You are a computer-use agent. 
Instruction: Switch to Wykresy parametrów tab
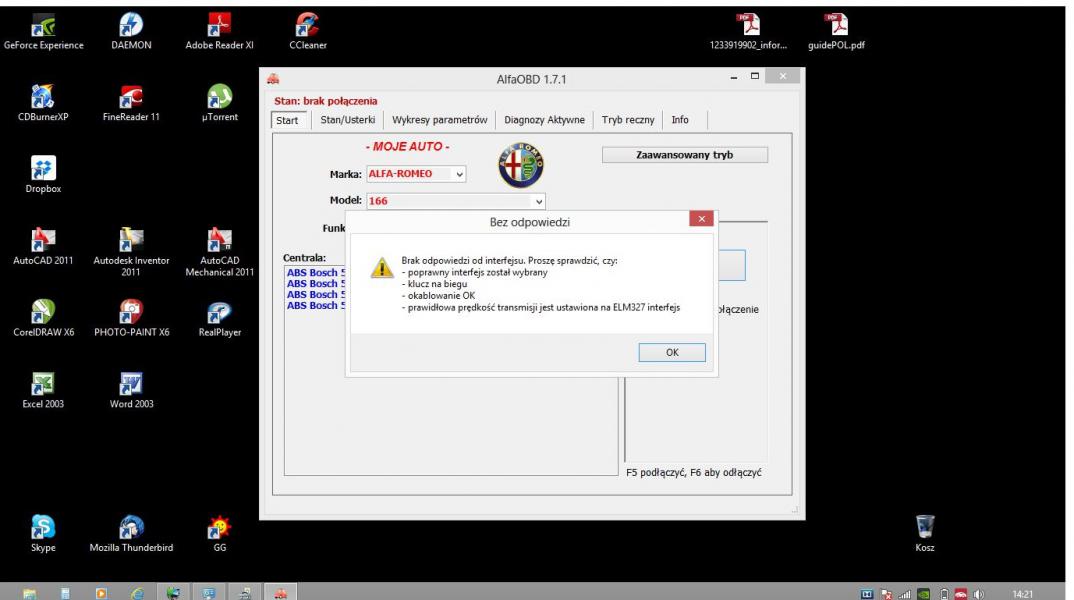click(x=440, y=120)
